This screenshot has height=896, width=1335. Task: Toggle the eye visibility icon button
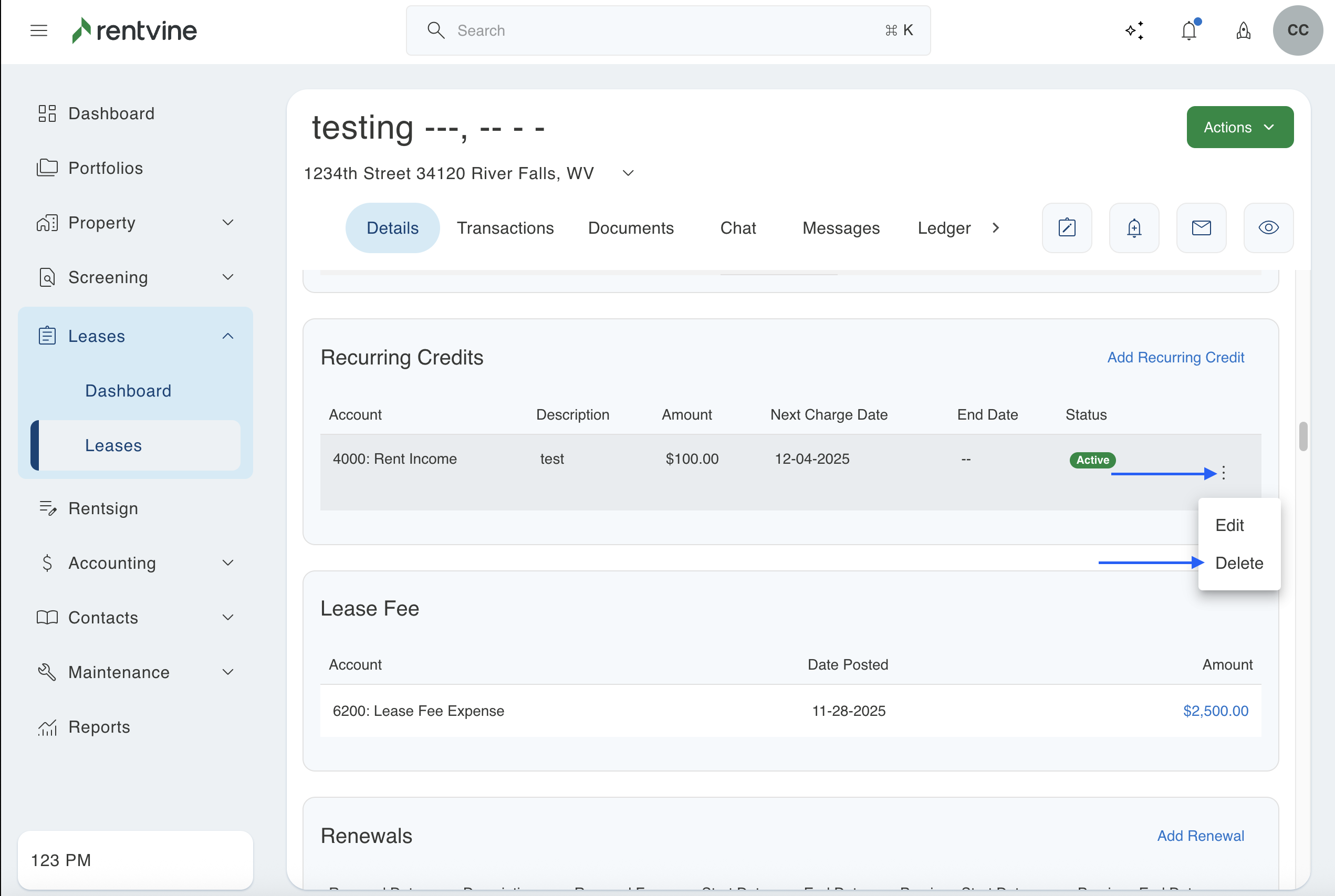point(1268,228)
